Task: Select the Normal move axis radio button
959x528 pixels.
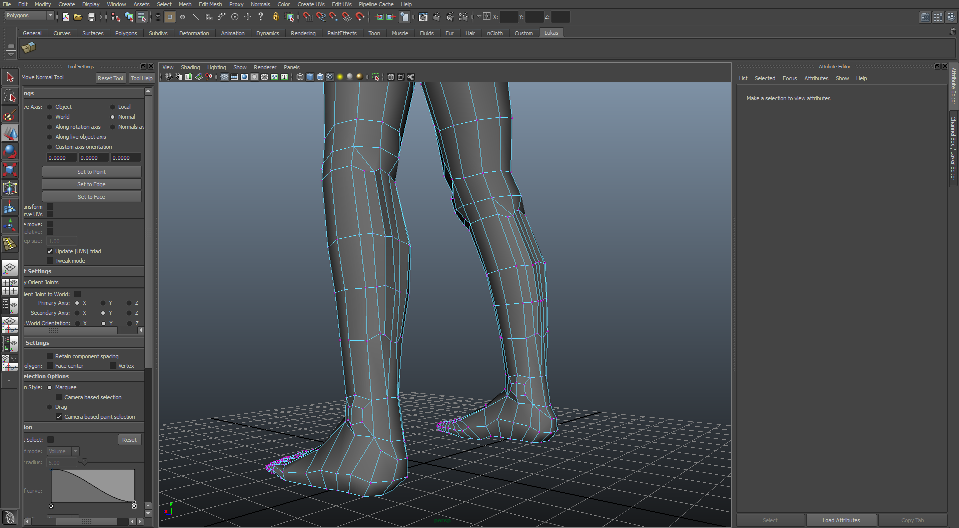Action: [113, 117]
